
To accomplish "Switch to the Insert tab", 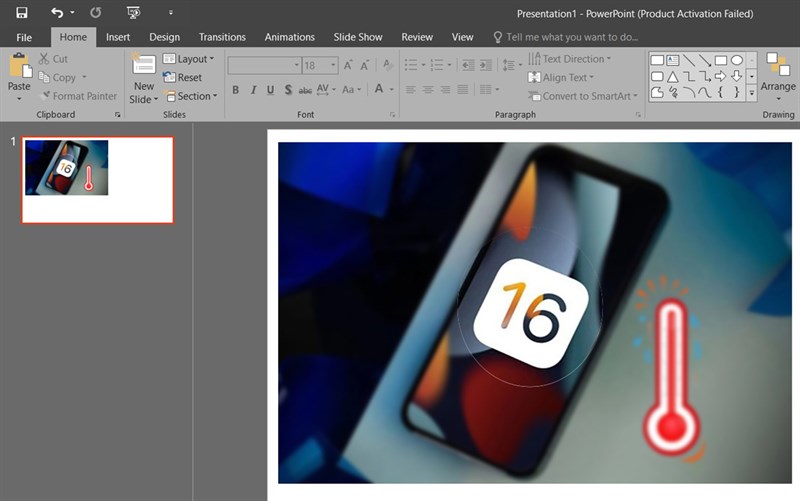I will point(118,37).
